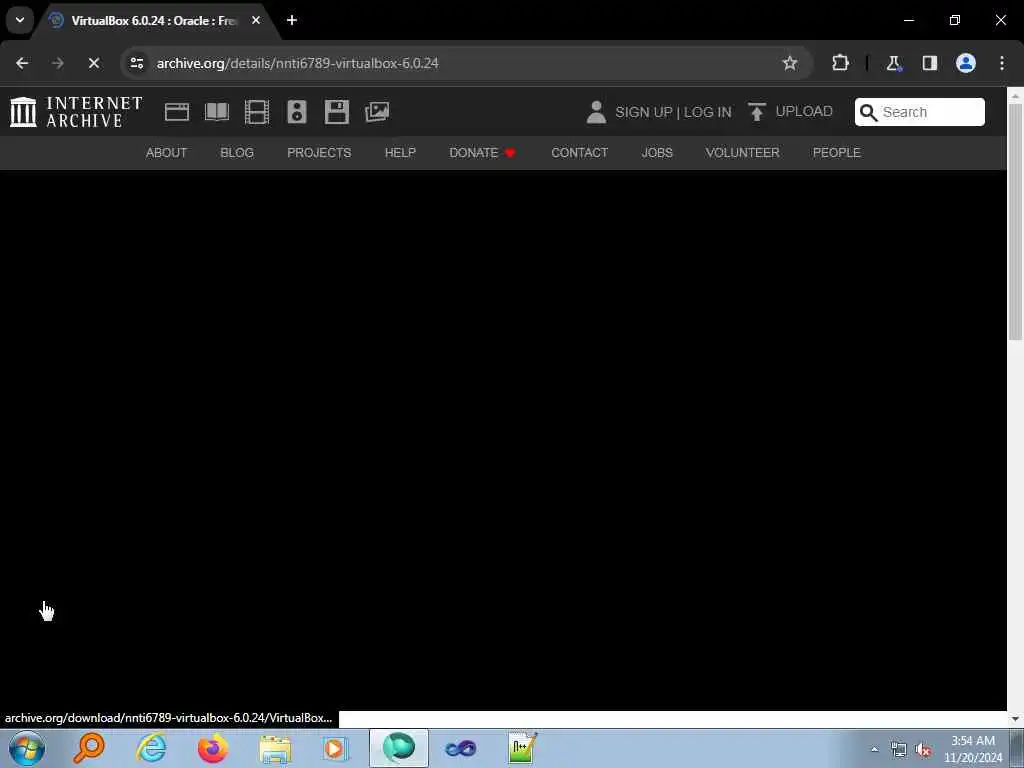Screen dimensions: 1024x768
Task: Click the scrollbar up arrow
Action: pos(1015,96)
